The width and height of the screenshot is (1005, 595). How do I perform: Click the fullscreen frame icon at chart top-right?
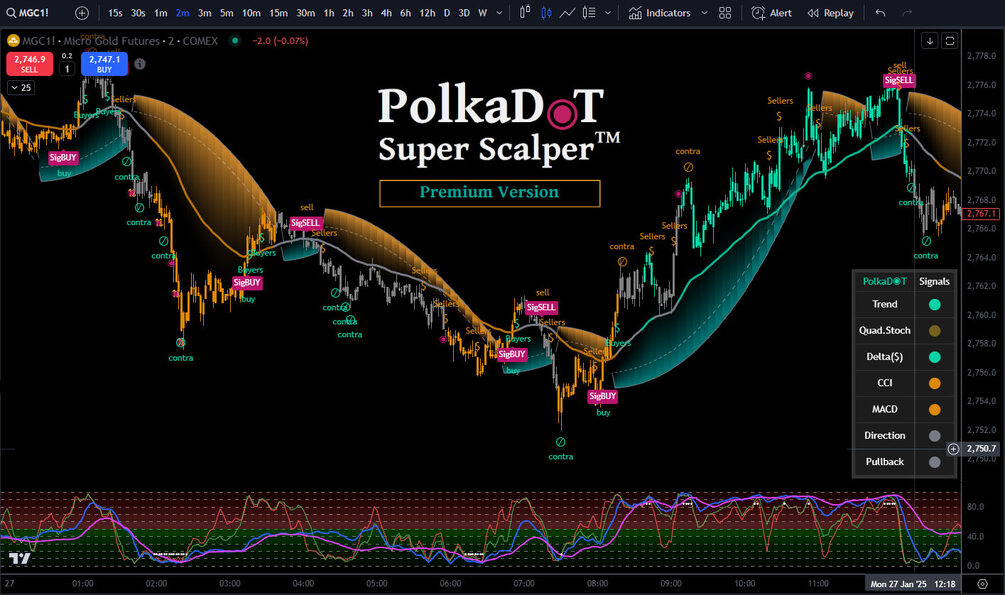pyautogui.click(x=950, y=40)
